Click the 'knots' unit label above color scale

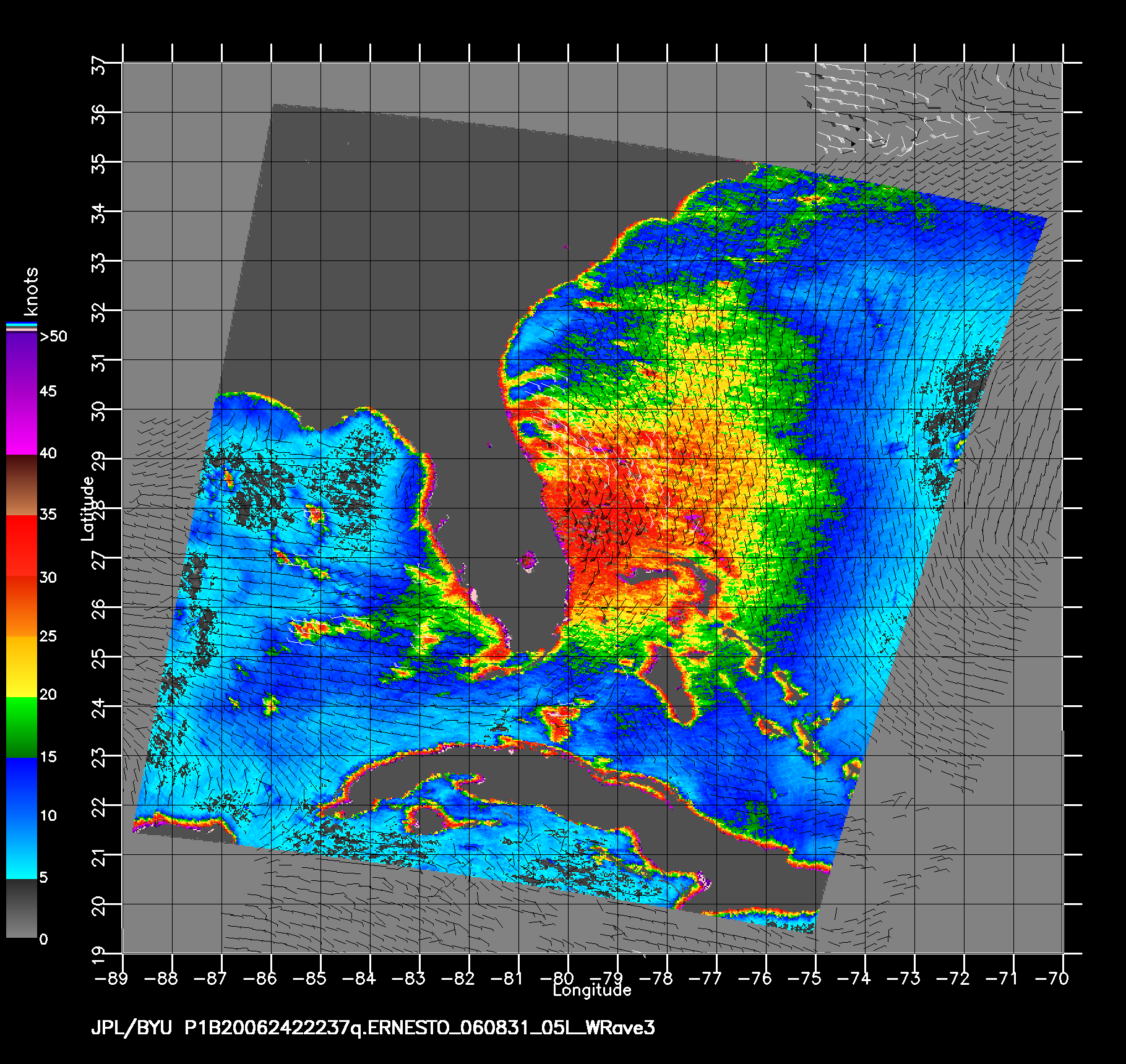coord(32,291)
